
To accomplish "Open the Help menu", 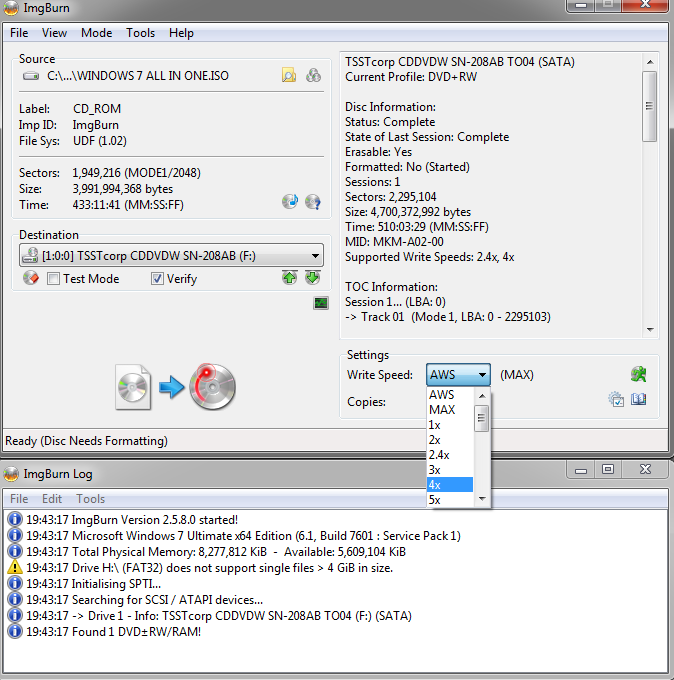I will point(181,33).
